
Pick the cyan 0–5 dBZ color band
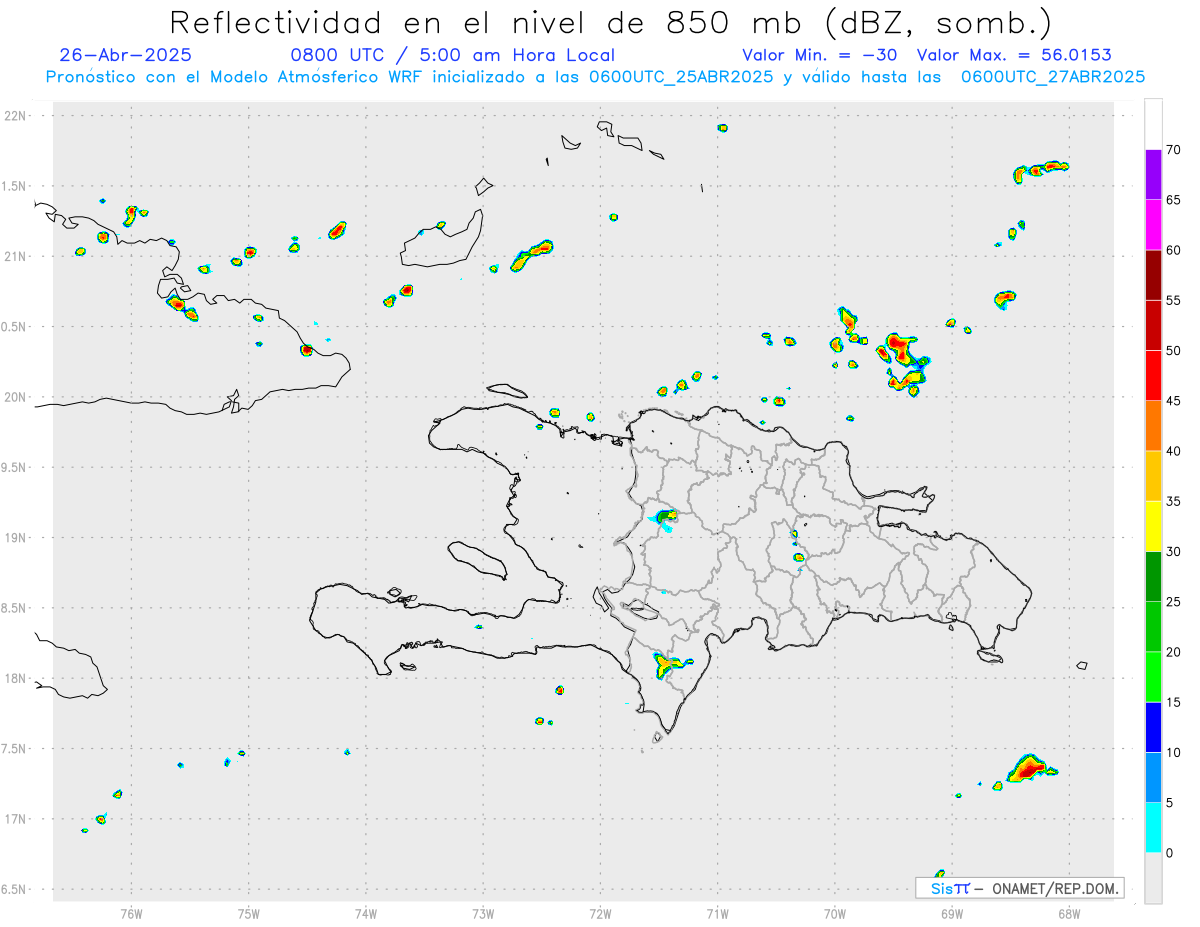(x=1153, y=828)
